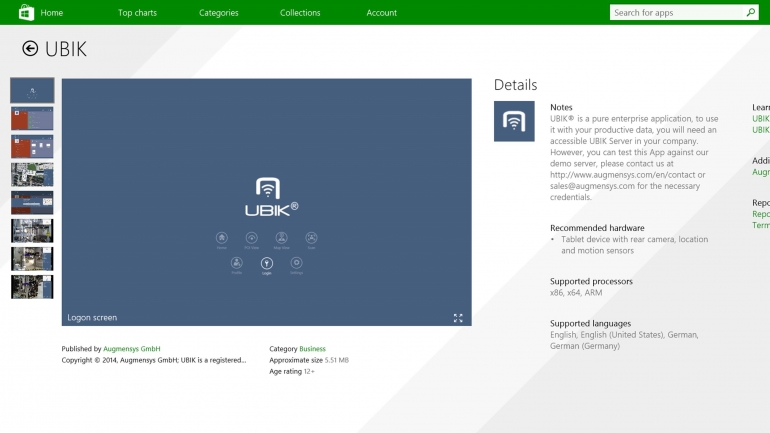Click the Copyright © 2014 Augmensys line
This screenshot has width=770, height=433.
pos(154,360)
